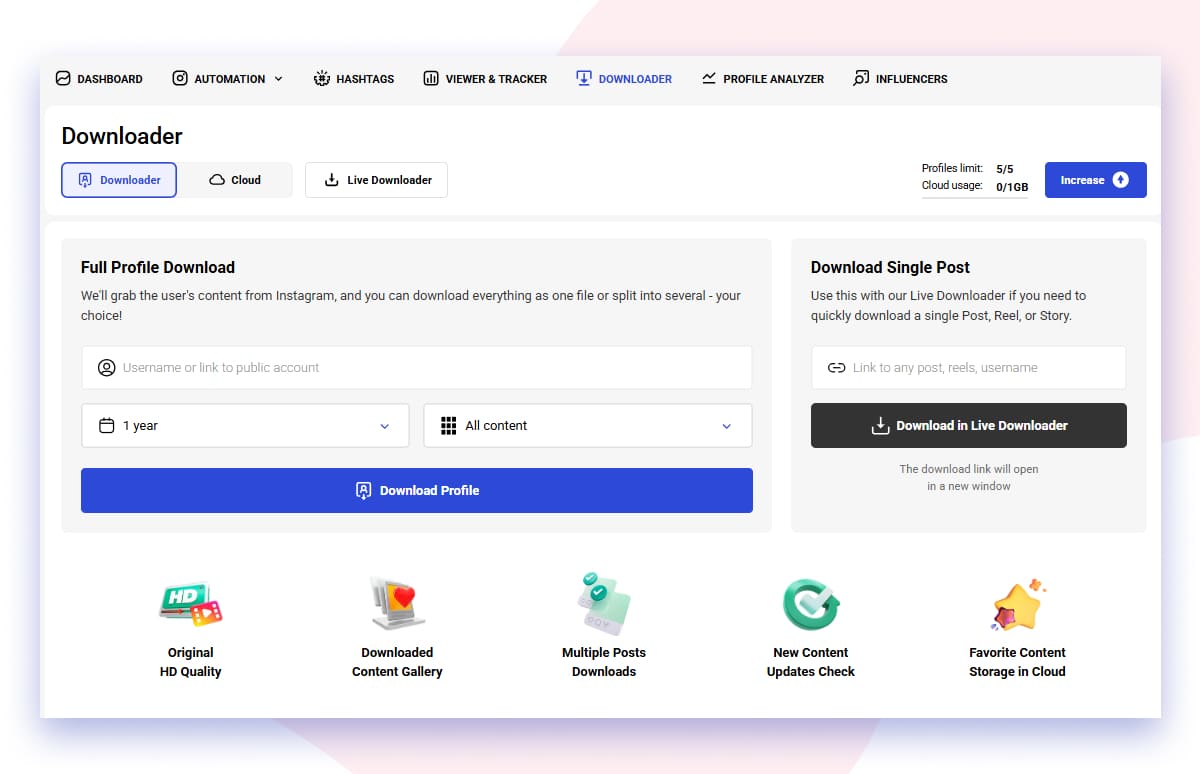Image resolution: width=1200 pixels, height=774 pixels.
Task: Click the Download Profile button
Action: [416, 490]
